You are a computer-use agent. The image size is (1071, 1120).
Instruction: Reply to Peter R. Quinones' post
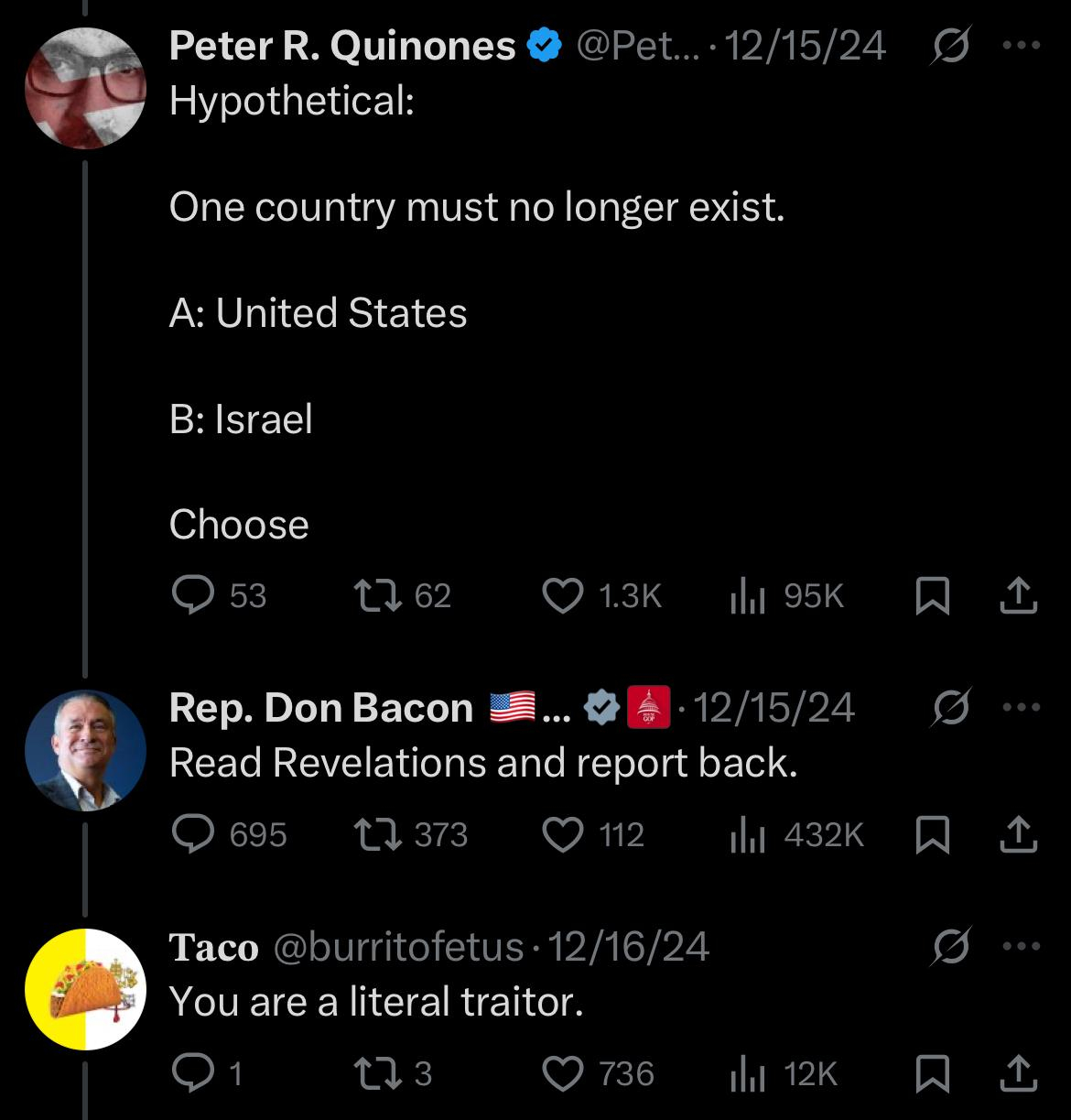tap(192, 596)
